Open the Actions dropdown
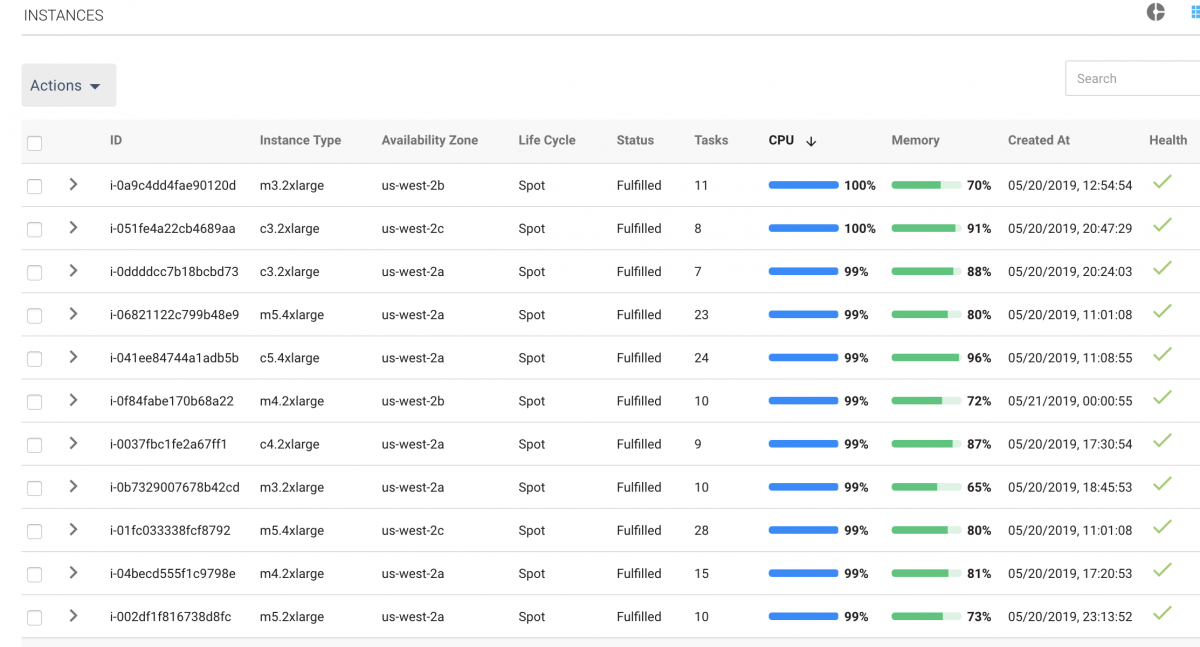Viewport: 1200px width, 647px height. pos(68,86)
